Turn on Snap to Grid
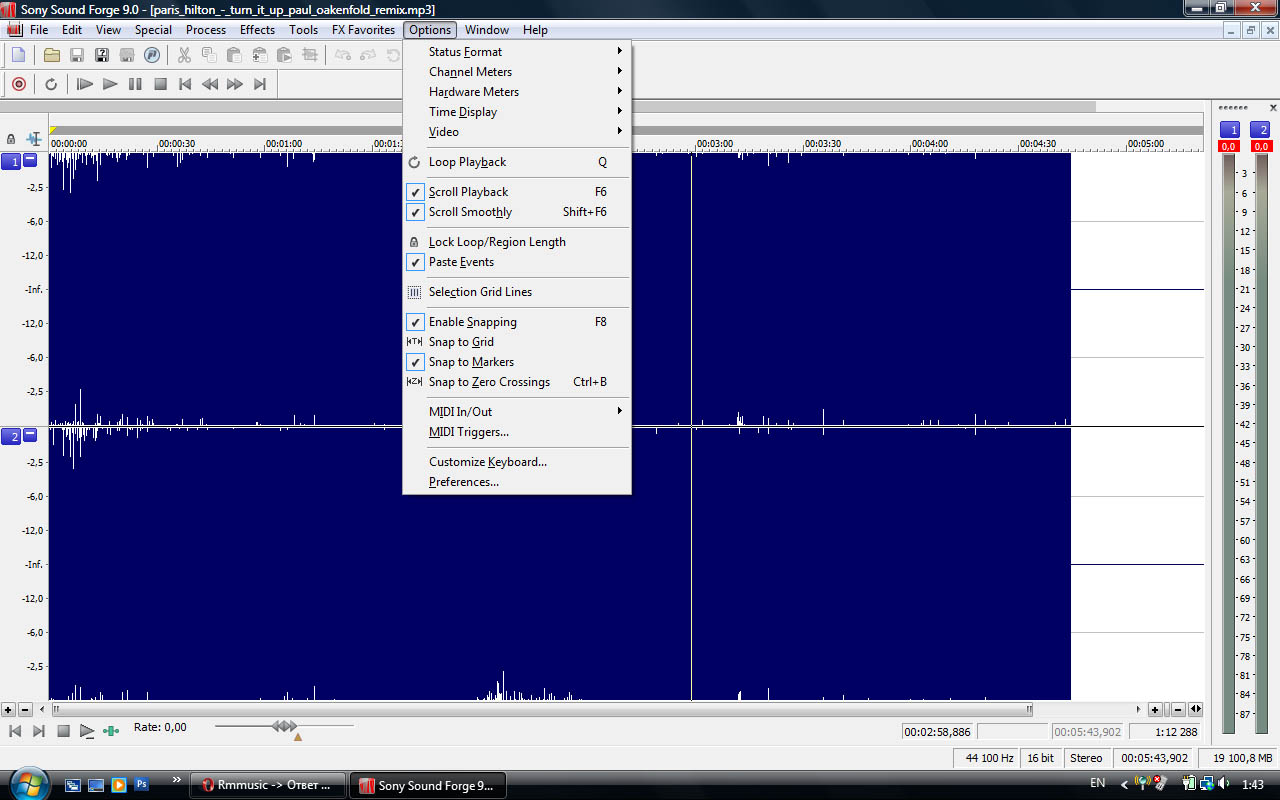This screenshot has width=1280, height=800. 517,342
